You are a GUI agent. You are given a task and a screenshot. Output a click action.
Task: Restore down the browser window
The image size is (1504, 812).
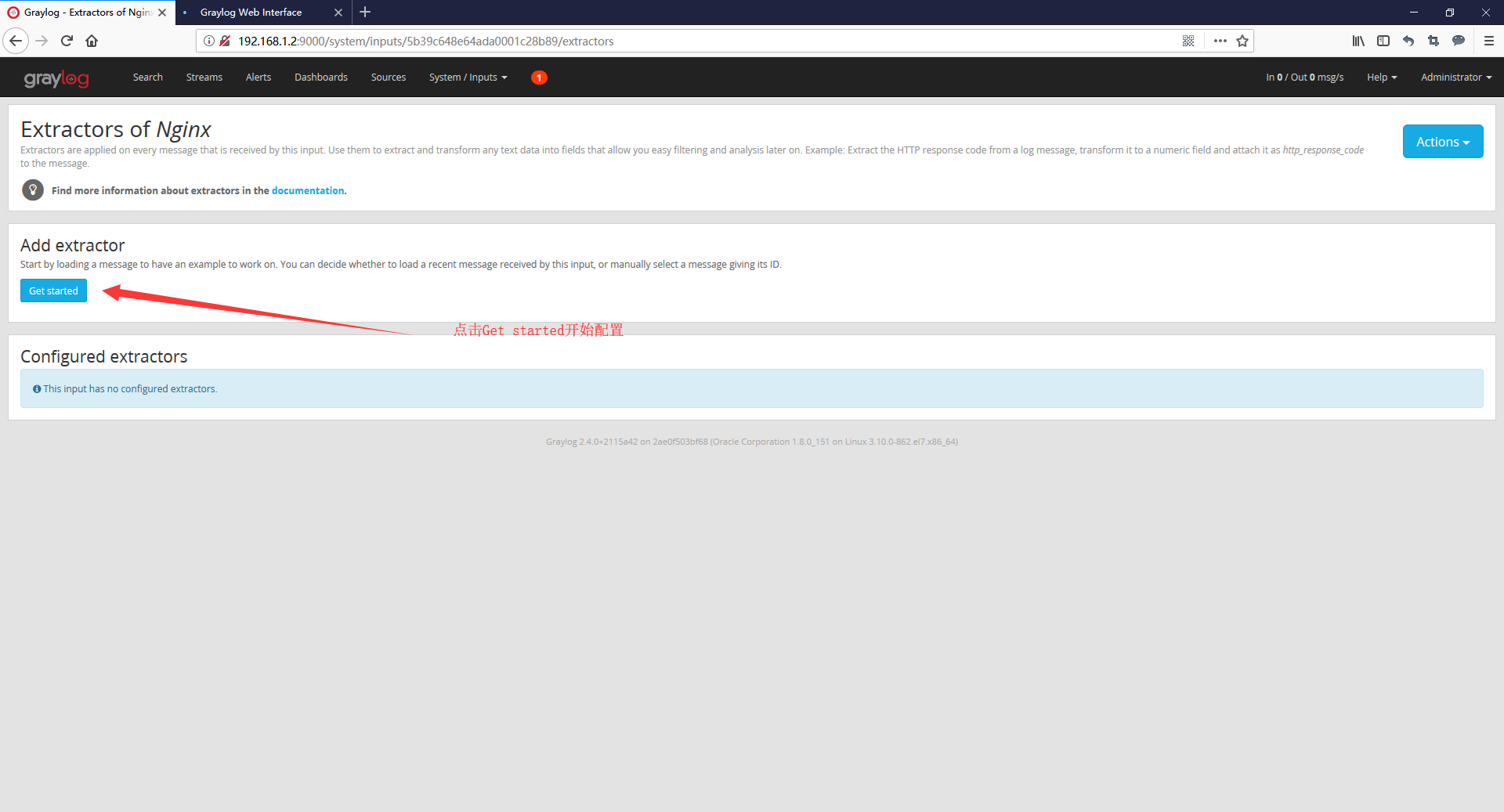pyautogui.click(x=1450, y=12)
